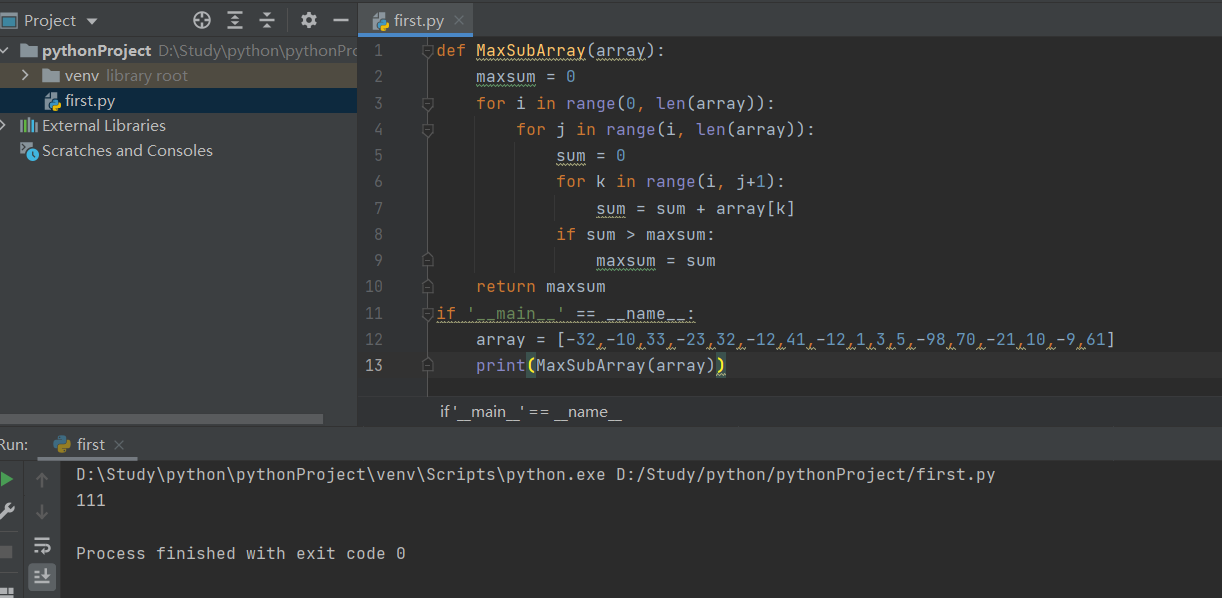Click the Expand All icon in Project panel
The width and height of the screenshot is (1222, 598).
pos(235,20)
